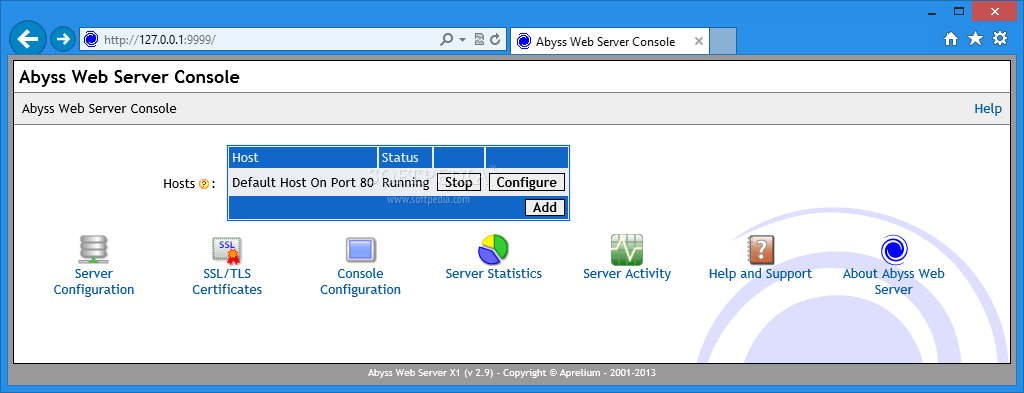
Task: Open the Server Statistics pie chart icon
Action: (x=493, y=249)
